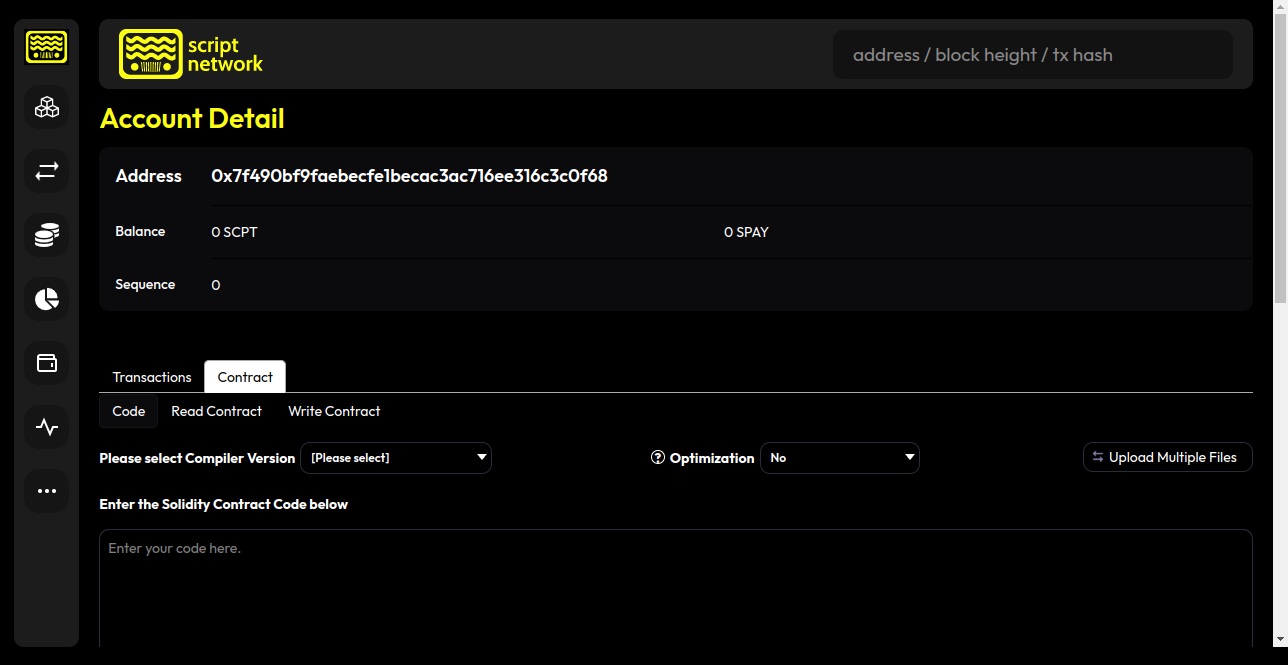
Task: Select the Contract tab
Action: (245, 377)
